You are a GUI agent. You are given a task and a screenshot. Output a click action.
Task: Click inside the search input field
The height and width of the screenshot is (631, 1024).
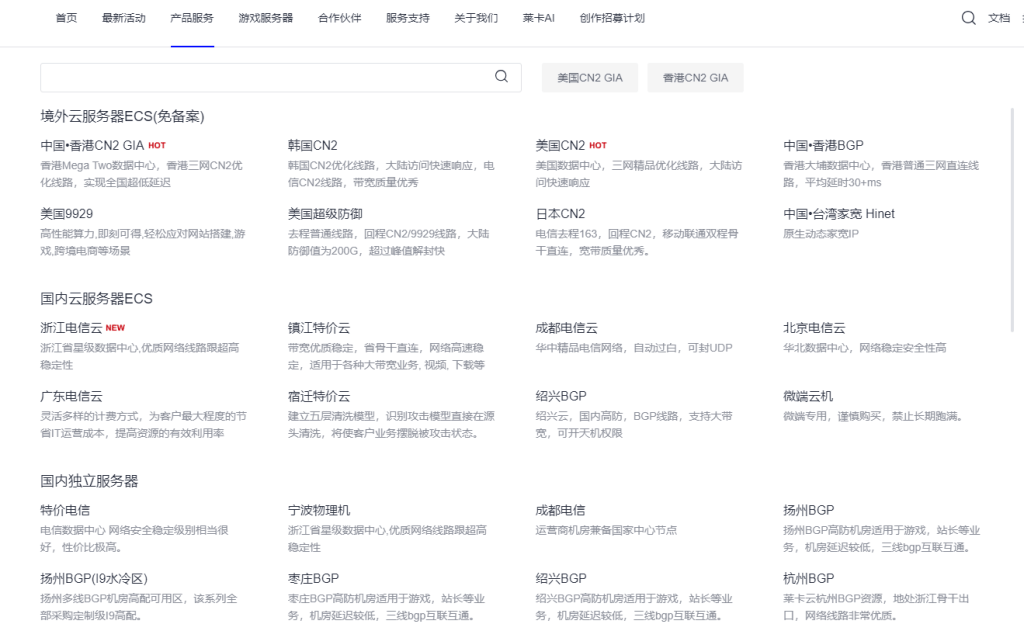pos(250,77)
